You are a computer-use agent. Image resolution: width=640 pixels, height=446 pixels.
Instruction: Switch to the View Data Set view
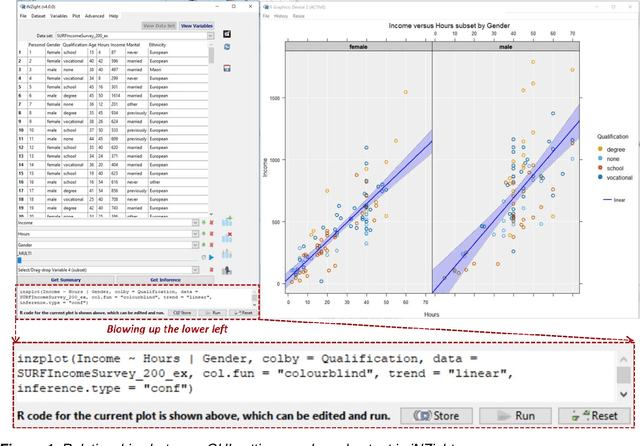[x=159, y=25]
